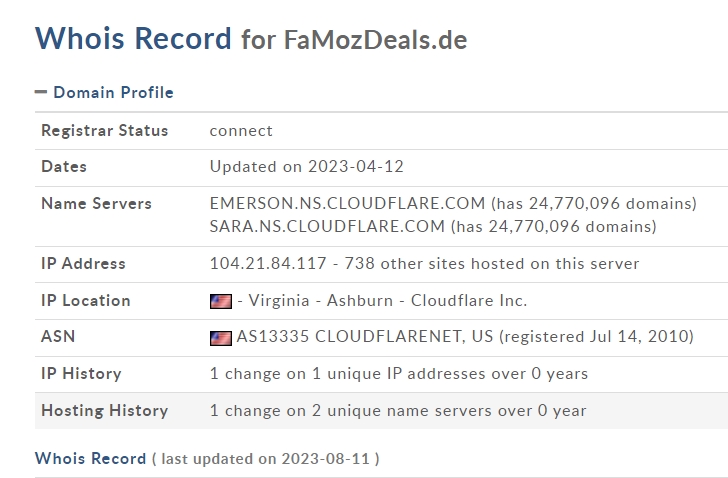This screenshot has width=728, height=478.
Task: Click the Name Servers row label
Action: 96,203
